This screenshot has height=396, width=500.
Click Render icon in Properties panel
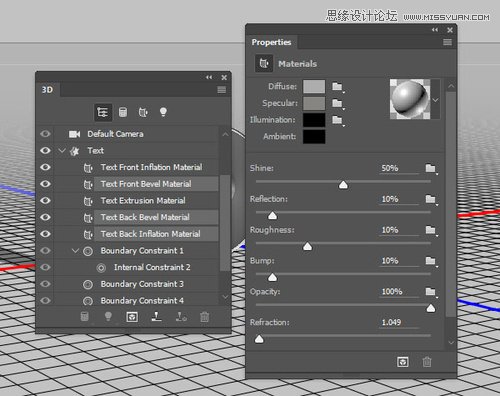pos(403,362)
